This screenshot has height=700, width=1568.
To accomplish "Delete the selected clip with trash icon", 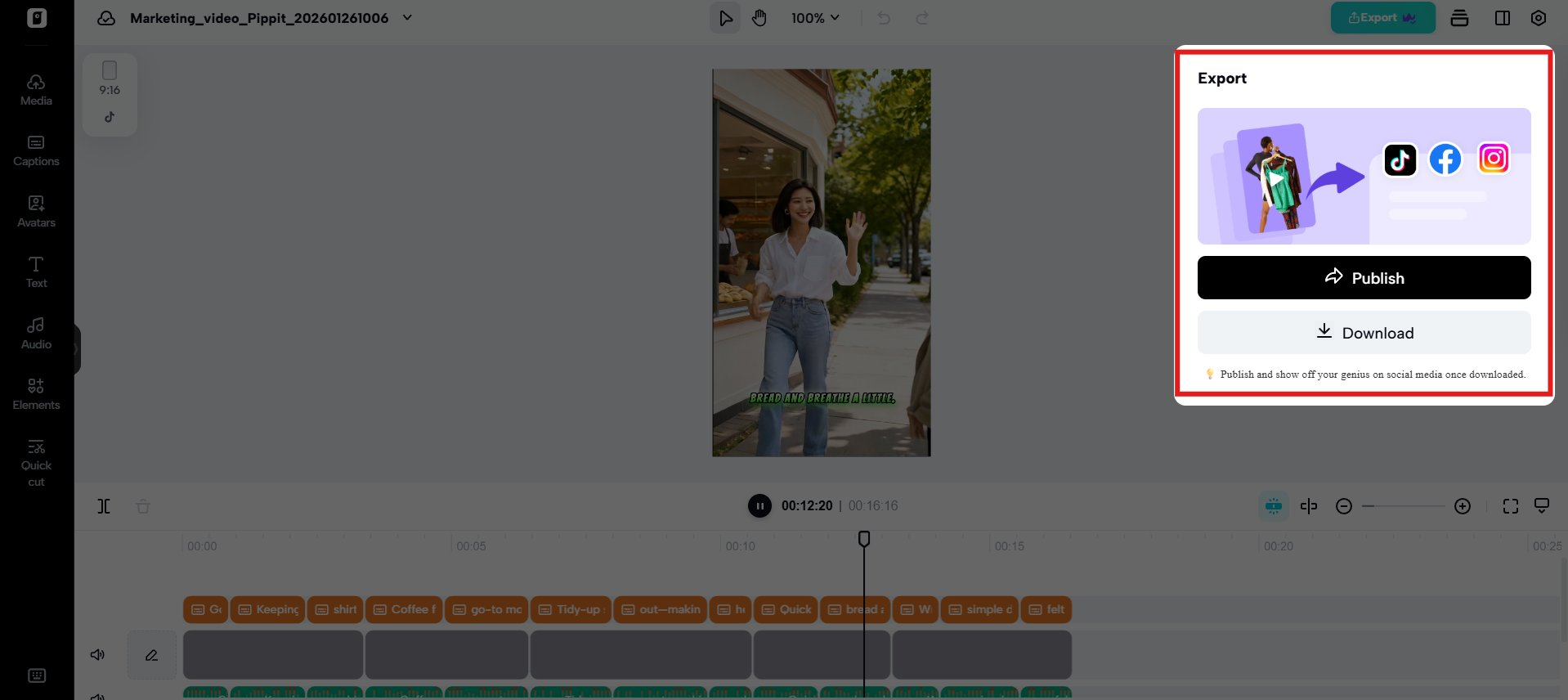I will tap(143, 506).
